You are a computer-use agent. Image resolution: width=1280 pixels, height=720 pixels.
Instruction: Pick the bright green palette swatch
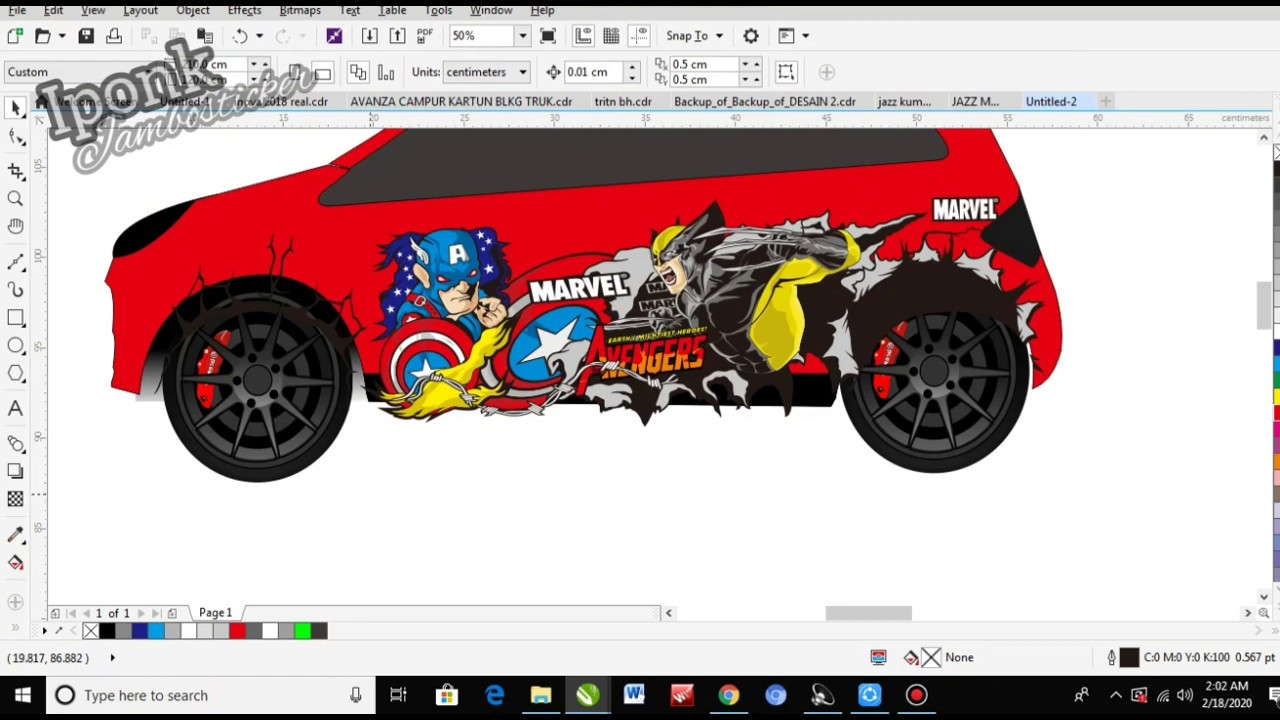302,631
